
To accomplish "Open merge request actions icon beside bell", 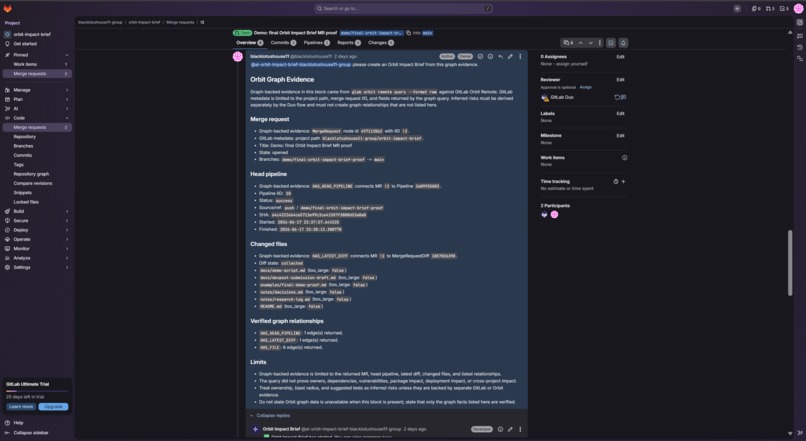I will point(611,43).
